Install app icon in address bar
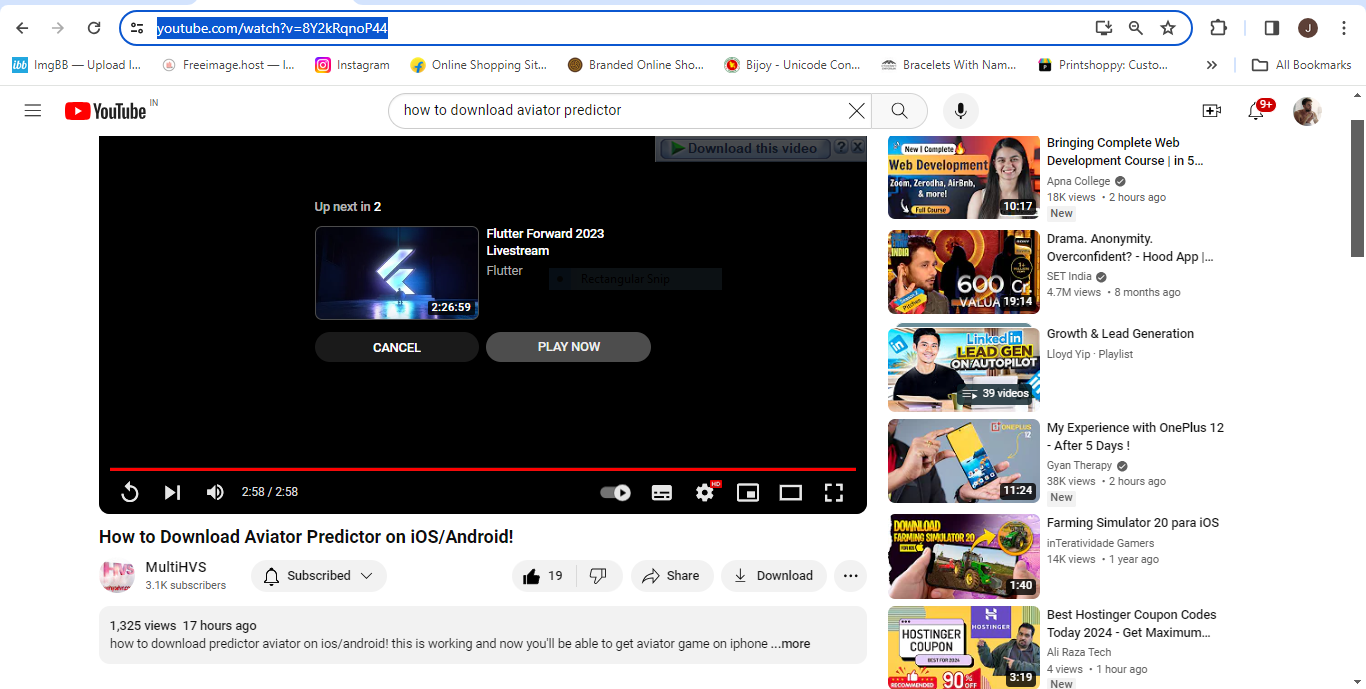Image resolution: width=1366 pixels, height=689 pixels. click(x=1104, y=28)
